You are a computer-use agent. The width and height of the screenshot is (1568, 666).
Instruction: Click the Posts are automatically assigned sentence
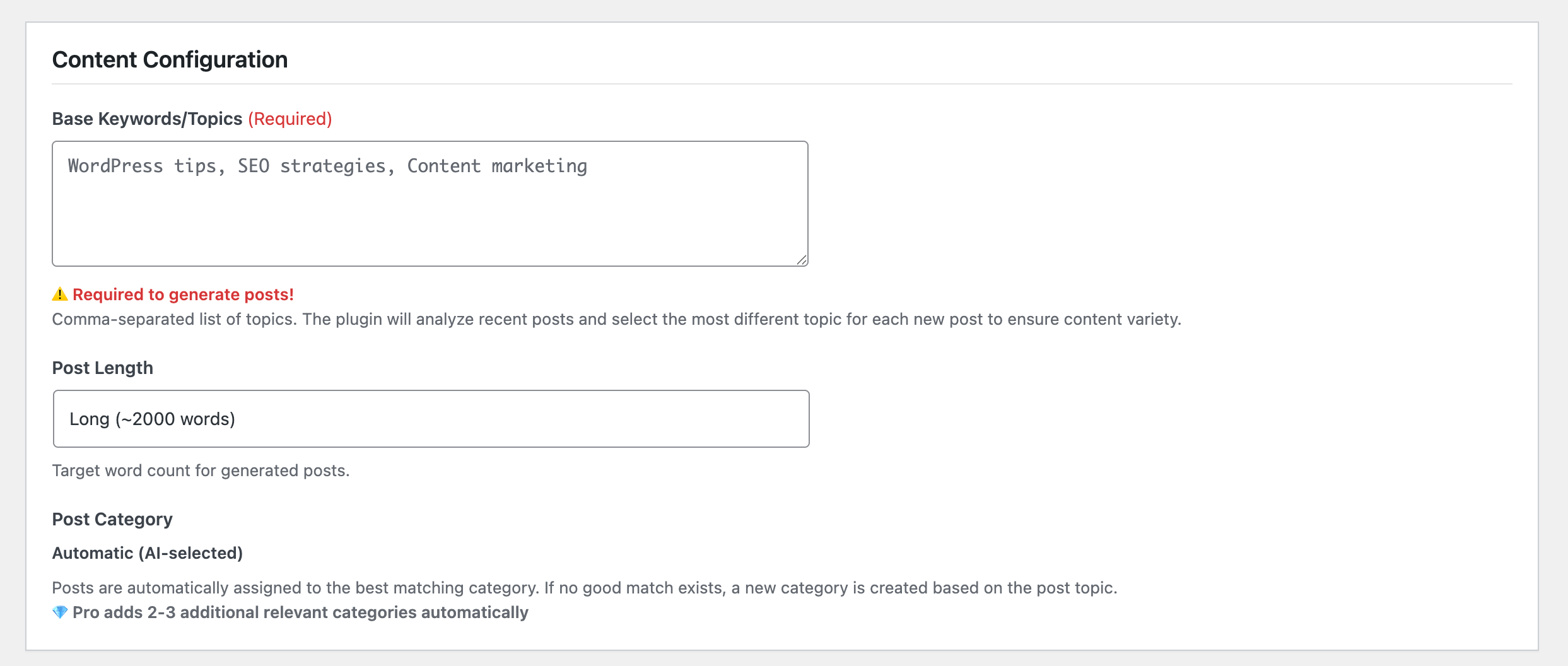295,588
